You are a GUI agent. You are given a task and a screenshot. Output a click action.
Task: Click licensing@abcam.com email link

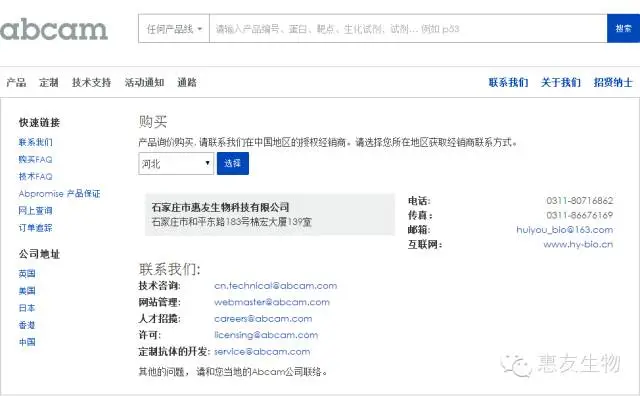[266, 335]
